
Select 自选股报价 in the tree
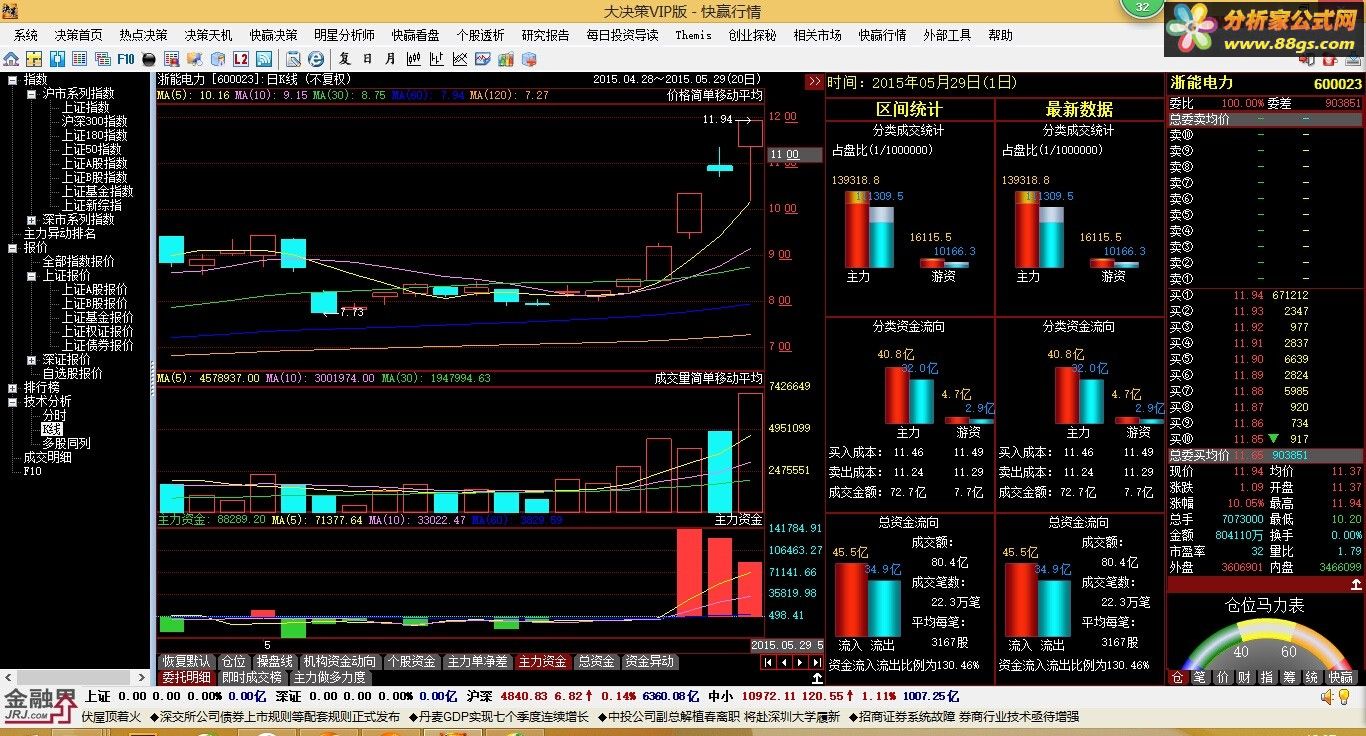[72, 374]
